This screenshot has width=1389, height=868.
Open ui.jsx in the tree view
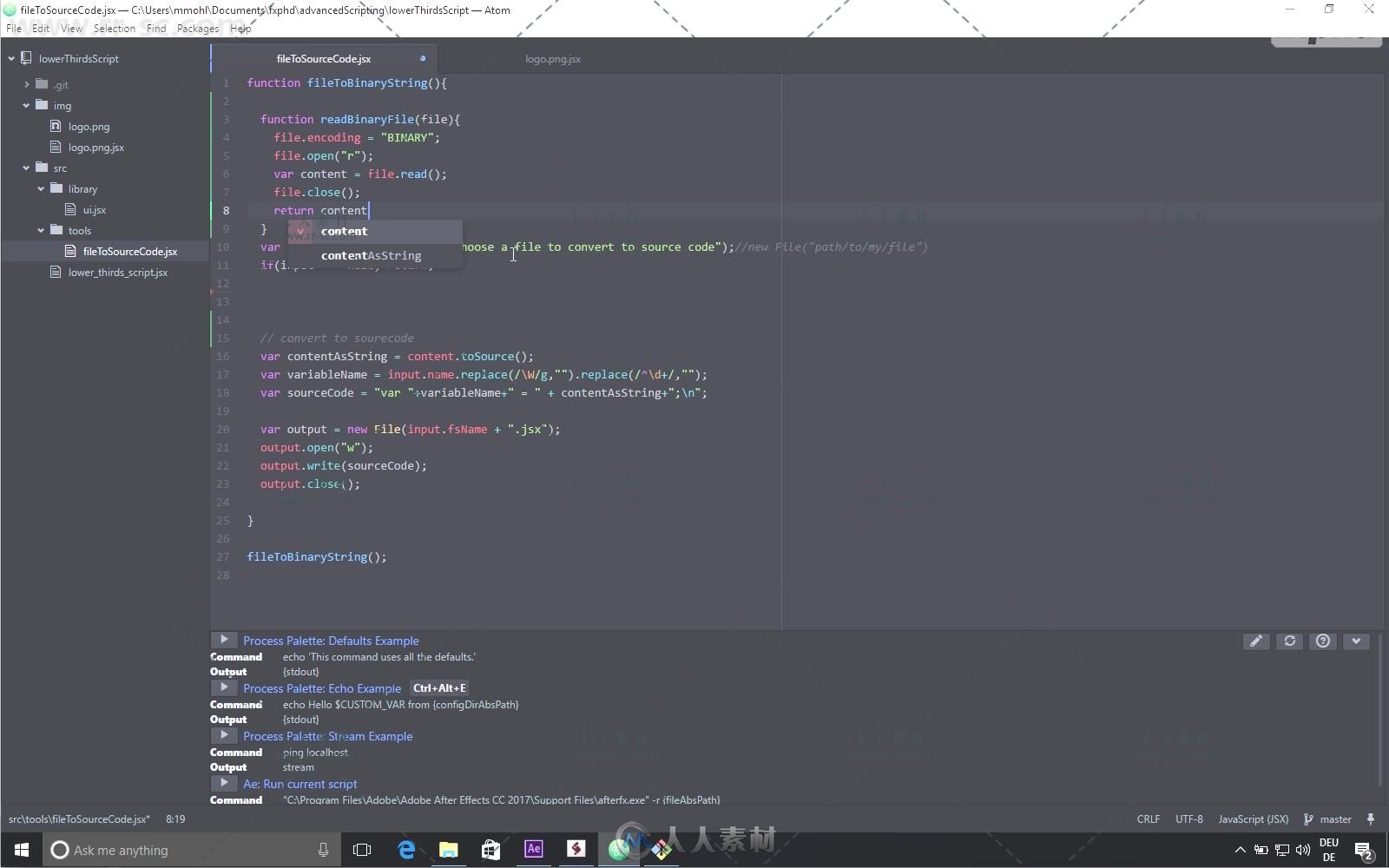tap(94, 209)
